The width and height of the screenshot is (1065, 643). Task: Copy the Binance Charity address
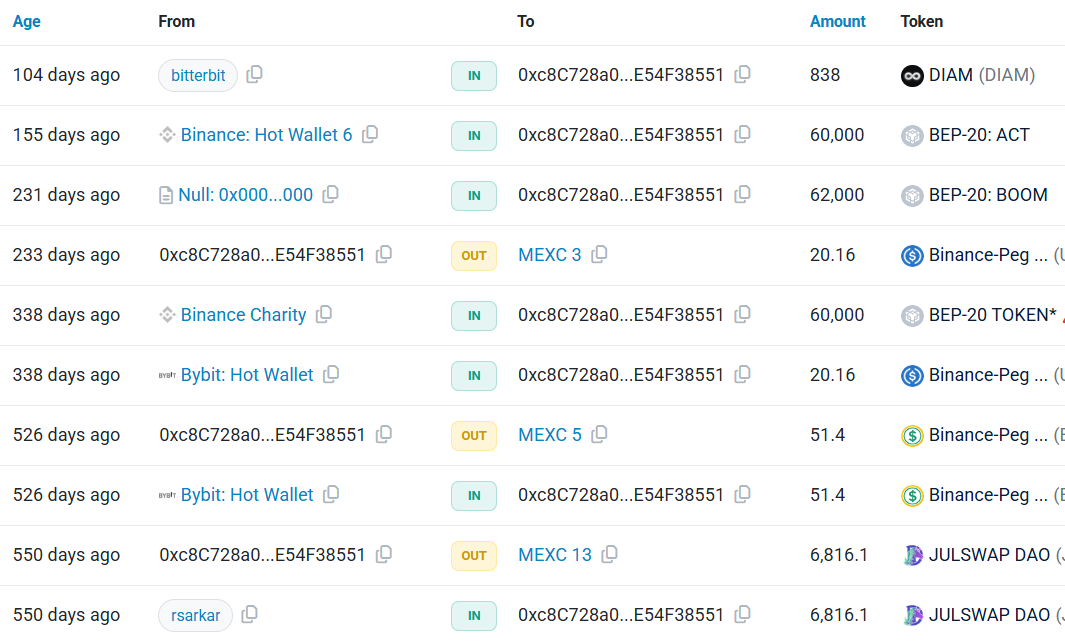pyautogui.click(x=324, y=314)
